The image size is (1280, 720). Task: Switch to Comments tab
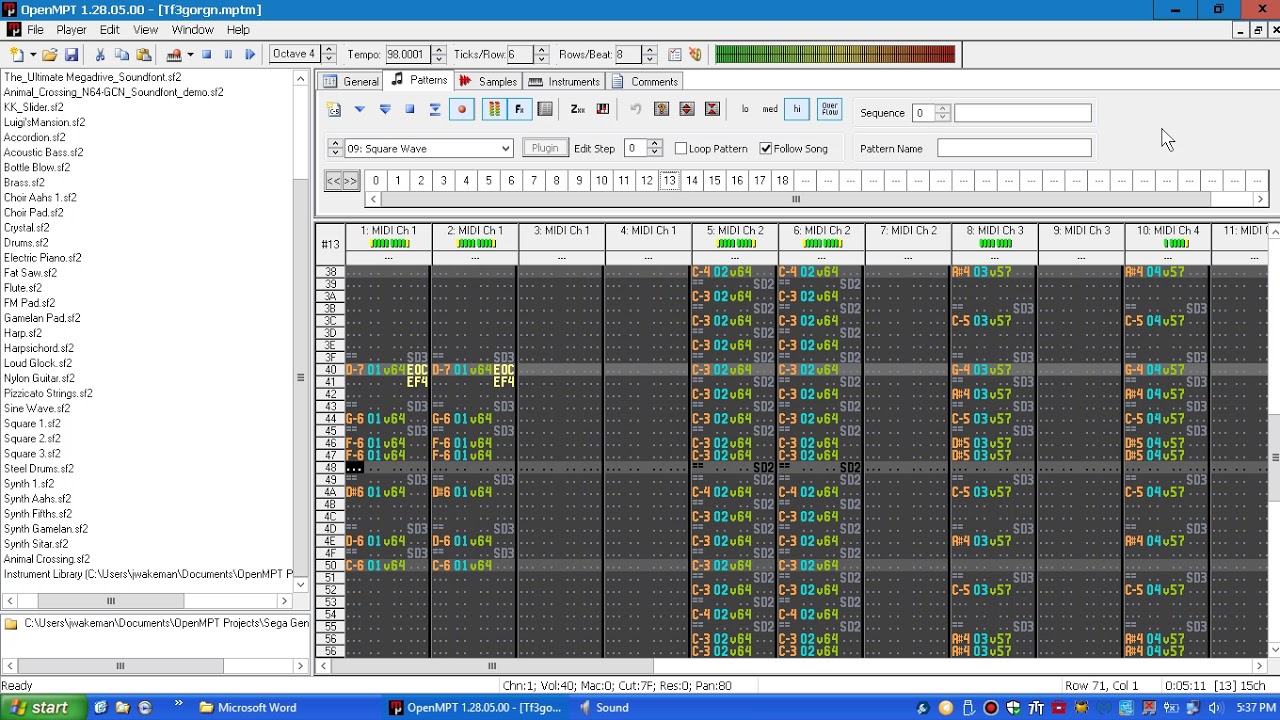pyautogui.click(x=645, y=81)
